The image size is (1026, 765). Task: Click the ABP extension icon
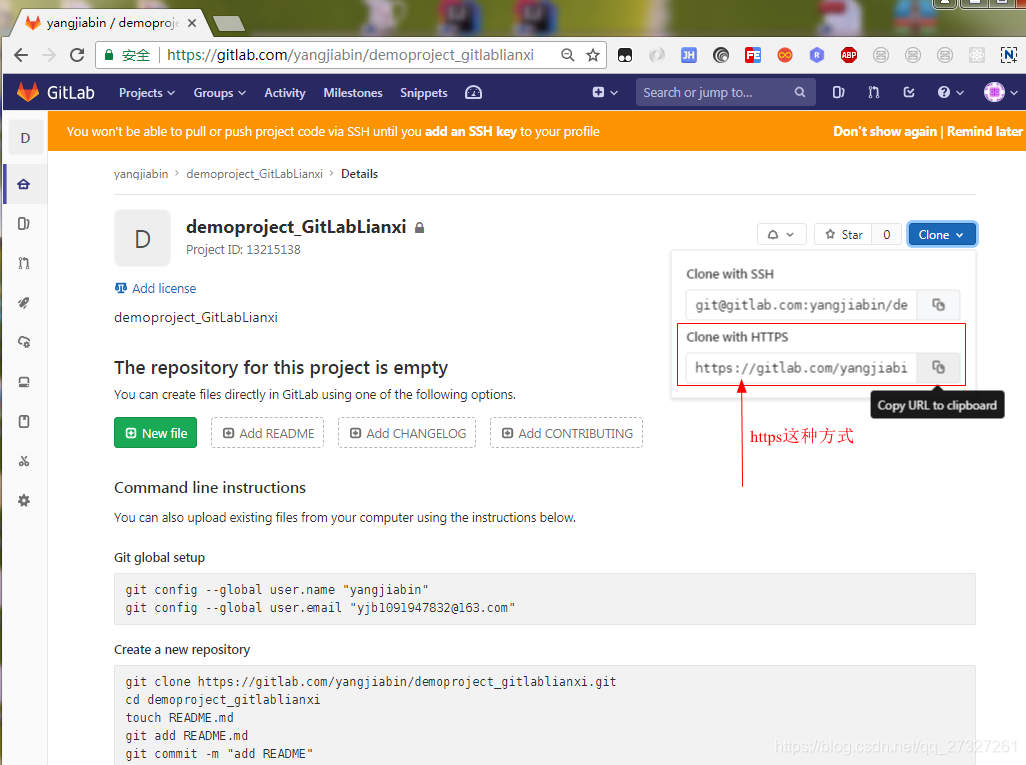pos(849,55)
